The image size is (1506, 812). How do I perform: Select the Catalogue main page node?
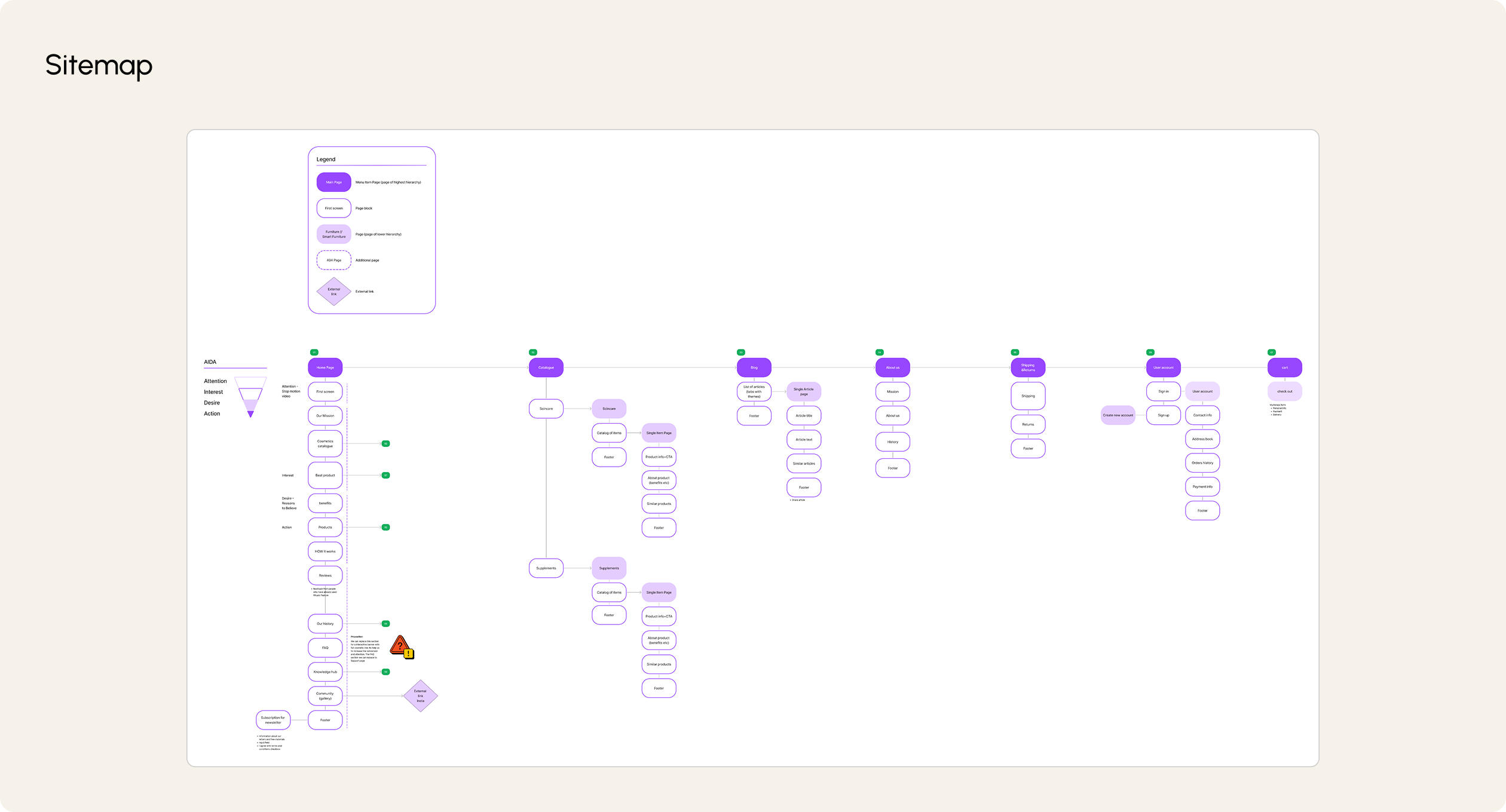546,367
